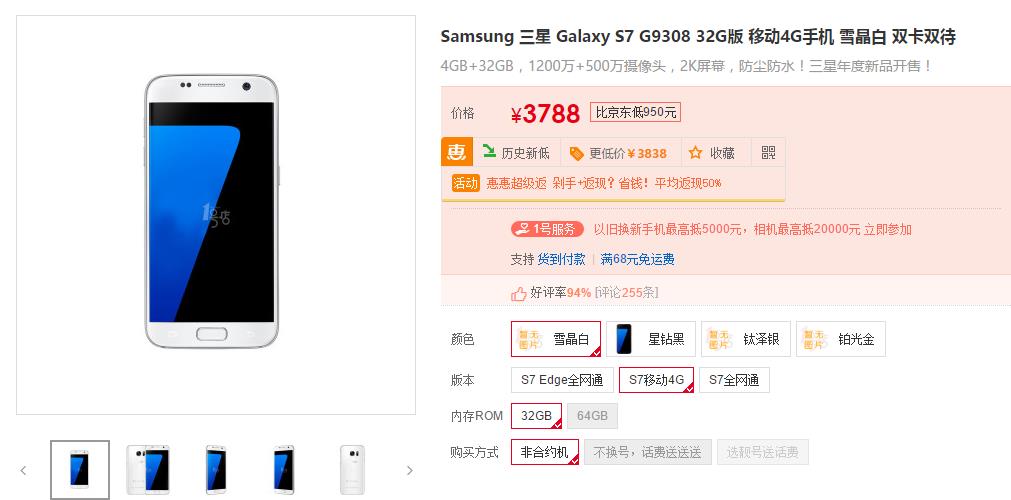Click the 活动 orange tag

[x=466, y=183]
